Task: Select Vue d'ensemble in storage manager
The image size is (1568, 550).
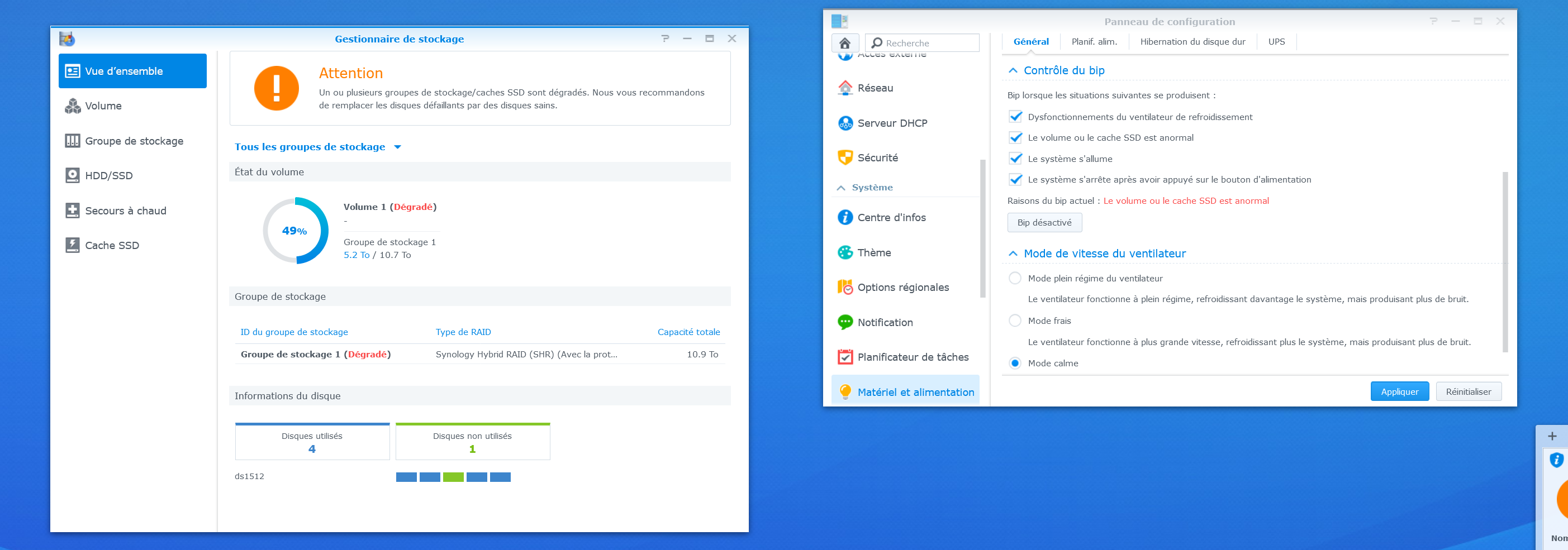Action: [x=132, y=71]
